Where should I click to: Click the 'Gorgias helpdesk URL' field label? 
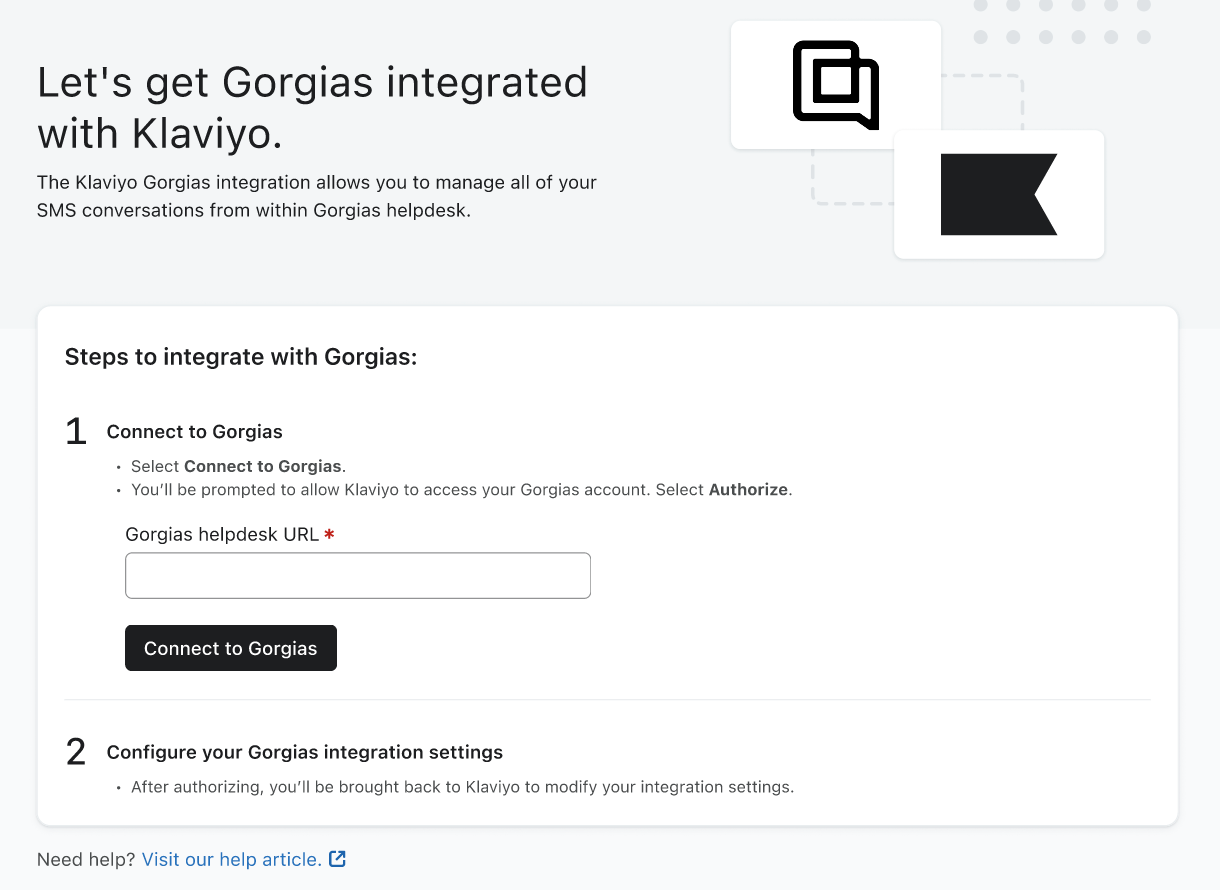tap(221, 535)
